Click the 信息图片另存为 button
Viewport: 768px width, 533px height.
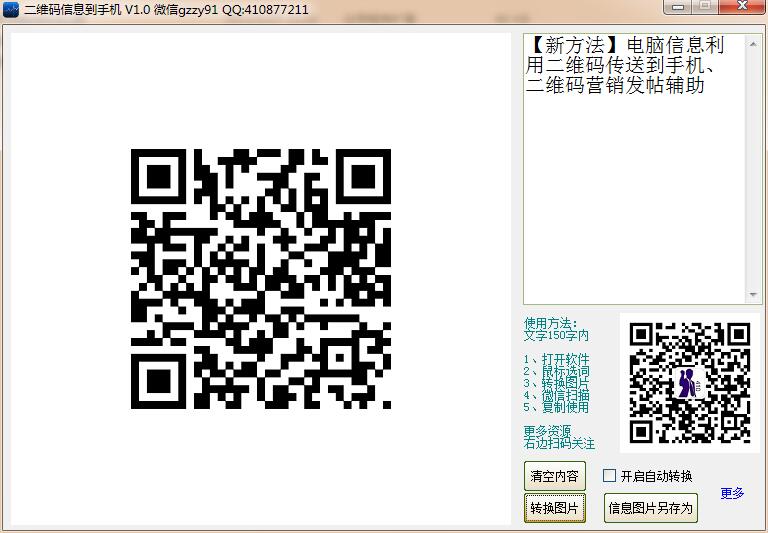(x=650, y=508)
